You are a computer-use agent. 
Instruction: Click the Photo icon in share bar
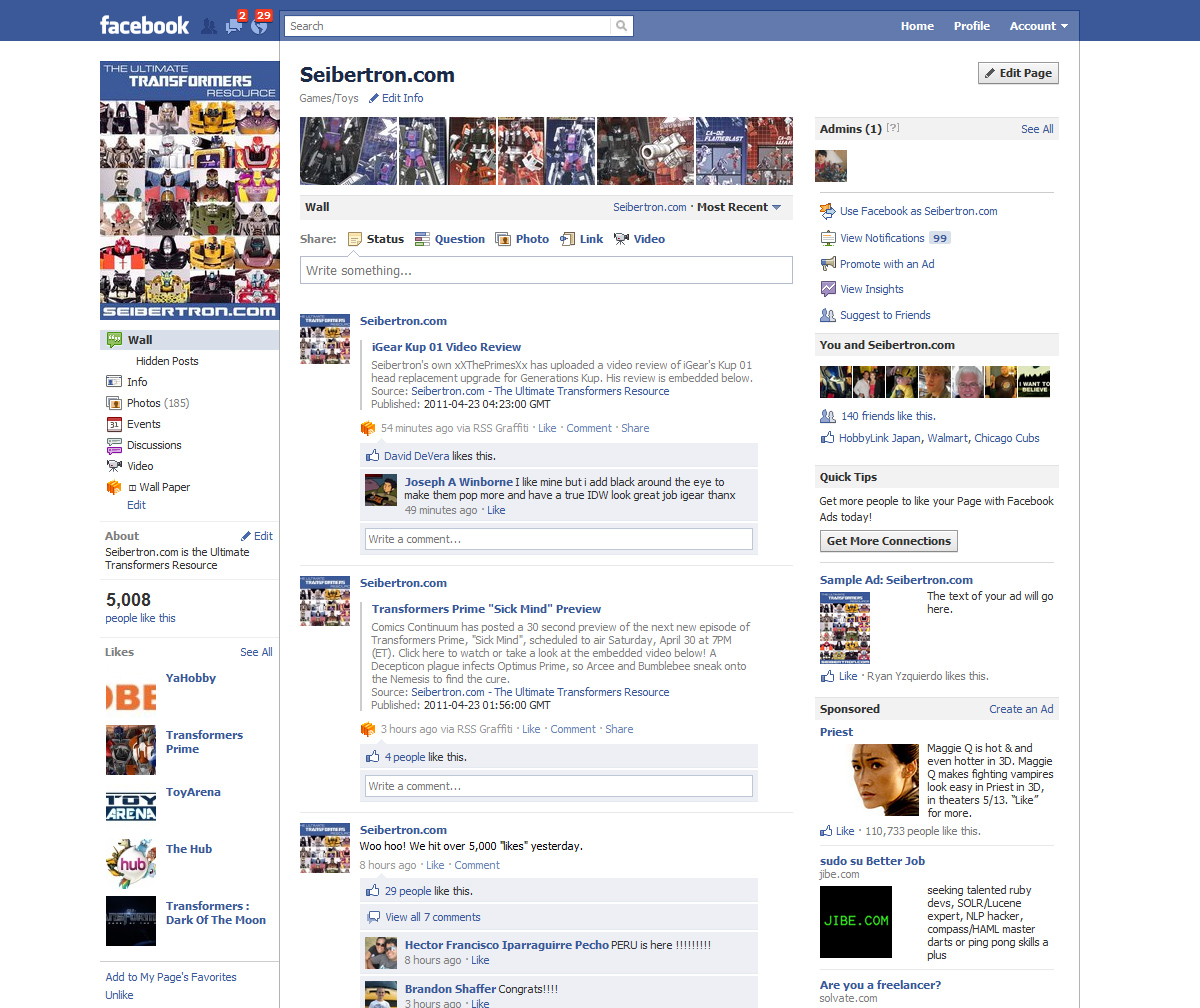pos(504,239)
